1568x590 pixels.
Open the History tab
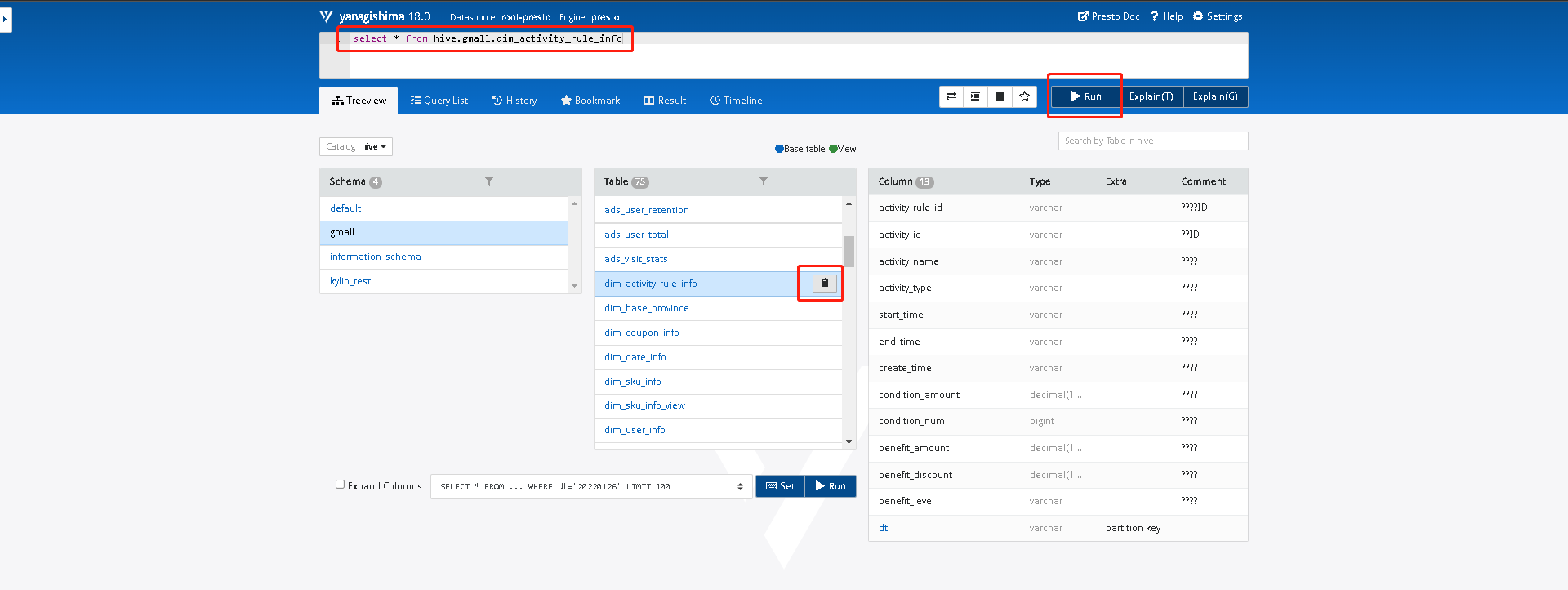514,101
